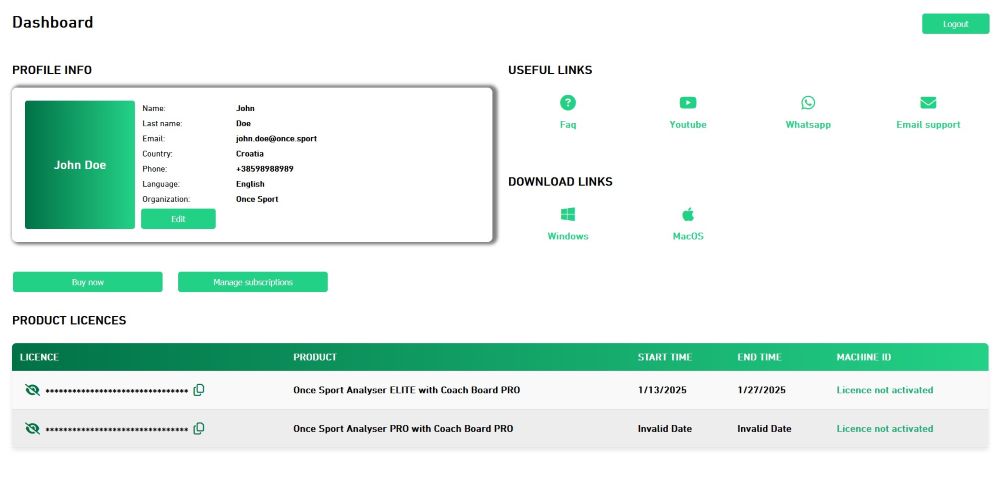Click the Email support envelope icon
The height and width of the screenshot is (482, 1000).
pyautogui.click(x=928, y=102)
